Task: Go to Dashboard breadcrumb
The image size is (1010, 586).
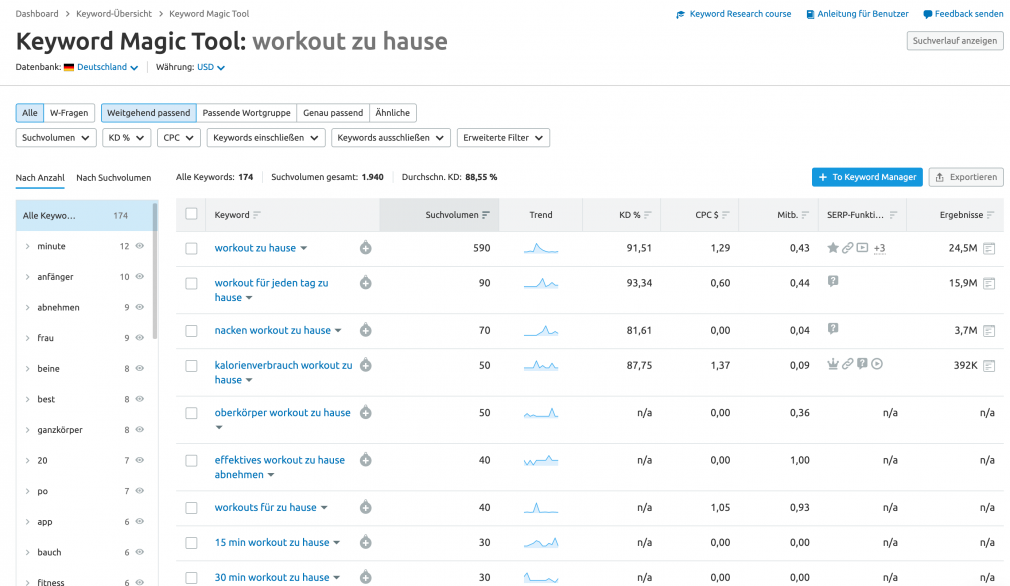Action: pos(37,14)
